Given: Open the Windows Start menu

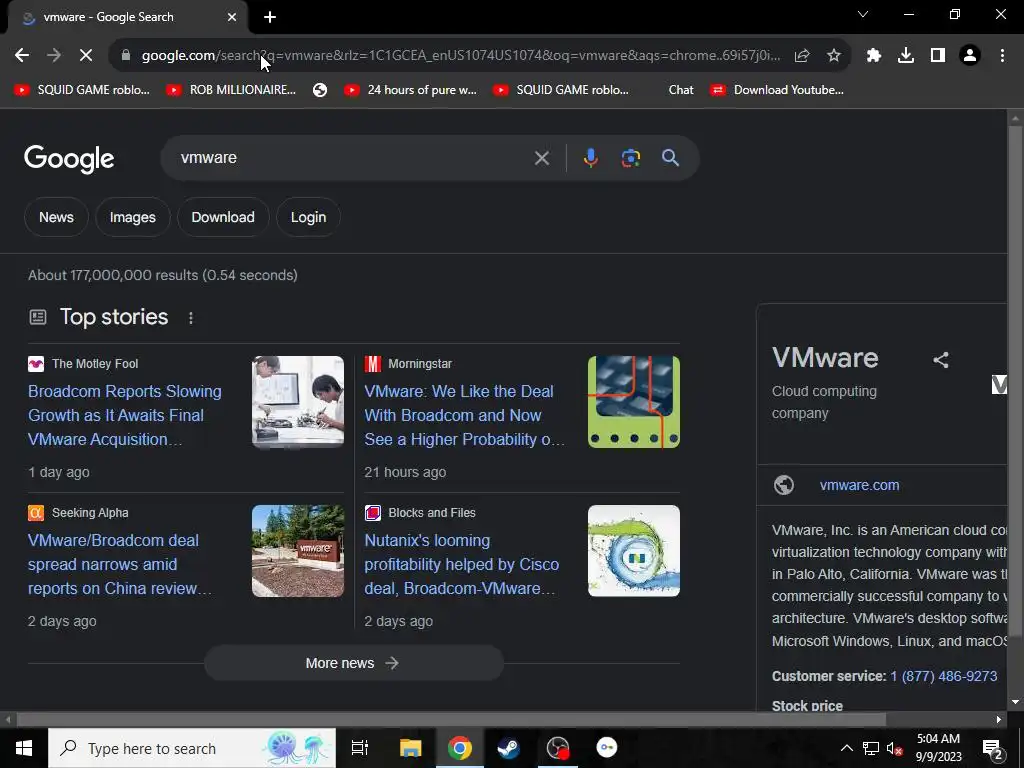Looking at the screenshot, I should pos(24,748).
